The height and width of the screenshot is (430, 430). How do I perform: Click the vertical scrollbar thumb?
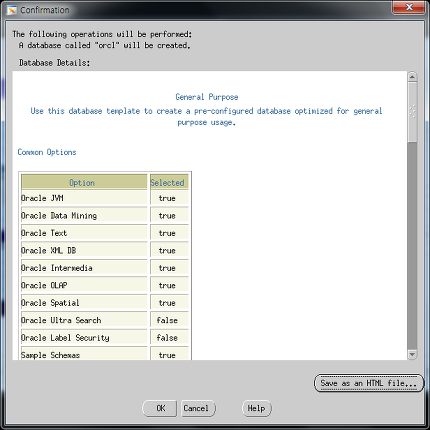coord(412,112)
